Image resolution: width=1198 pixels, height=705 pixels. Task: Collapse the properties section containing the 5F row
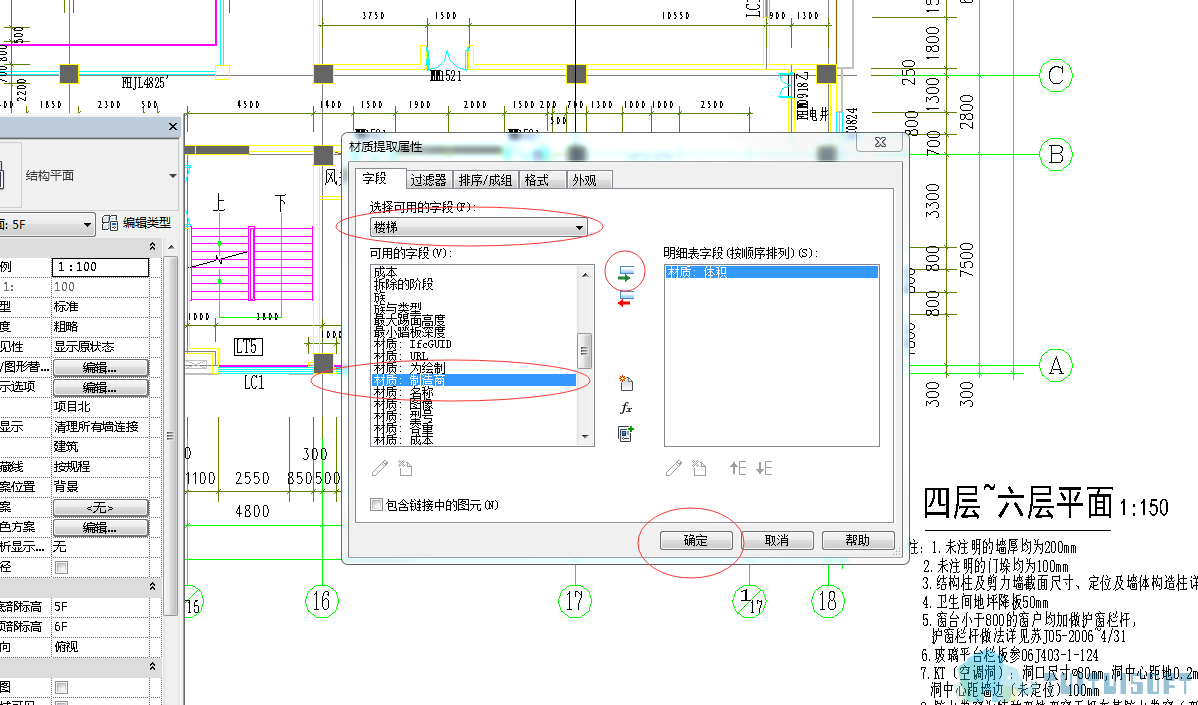[x=153, y=587]
